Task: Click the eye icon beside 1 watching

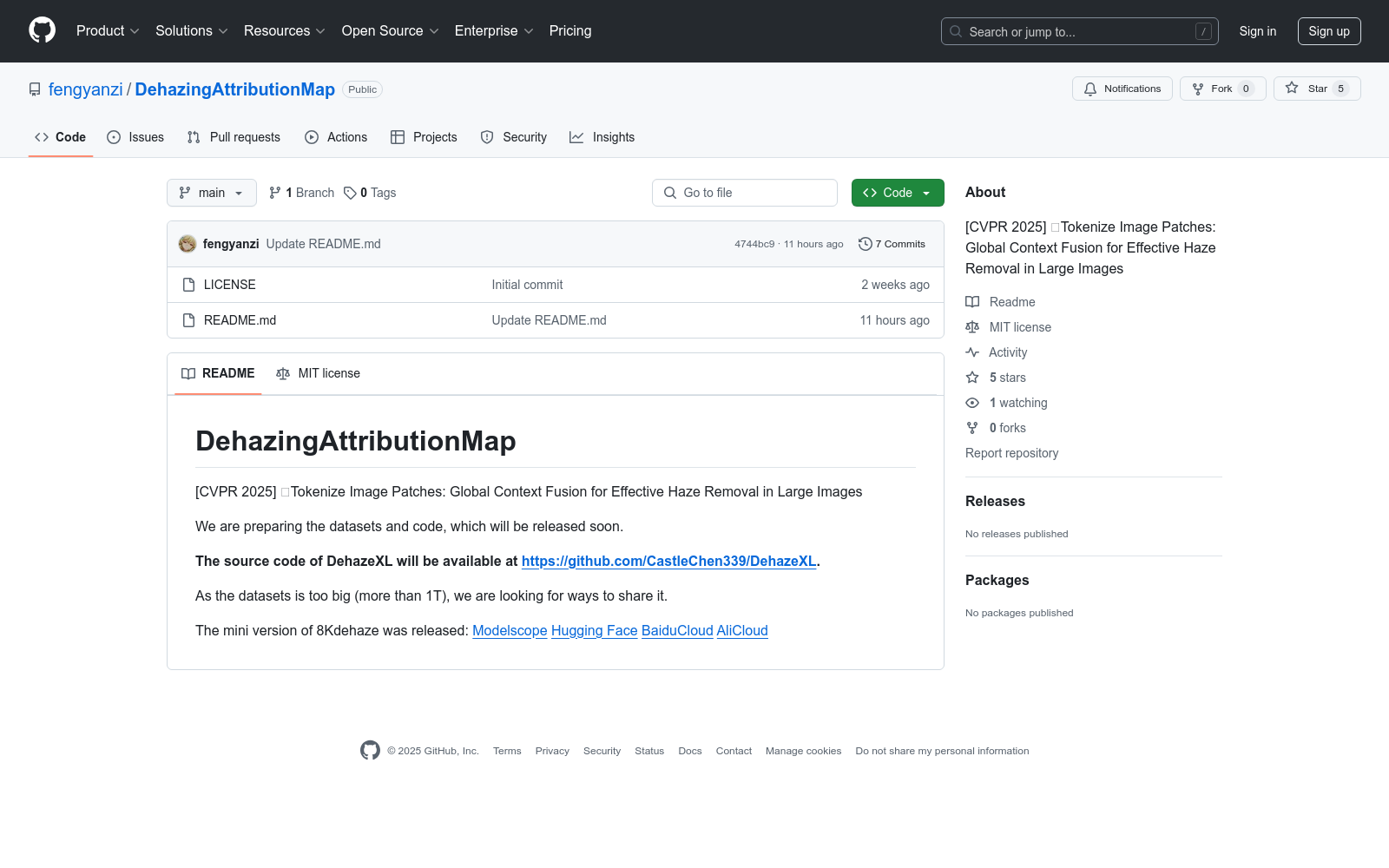Action: pos(972,403)
